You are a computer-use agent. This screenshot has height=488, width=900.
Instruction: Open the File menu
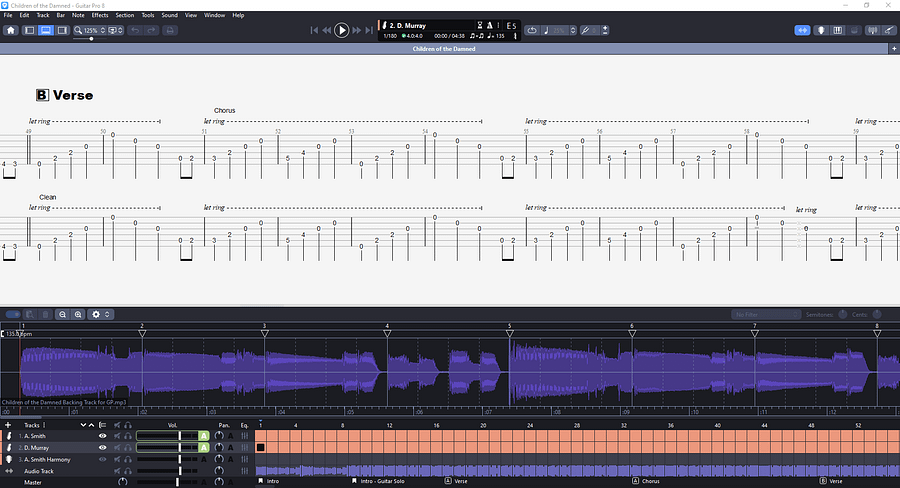(x=8, y=16)
